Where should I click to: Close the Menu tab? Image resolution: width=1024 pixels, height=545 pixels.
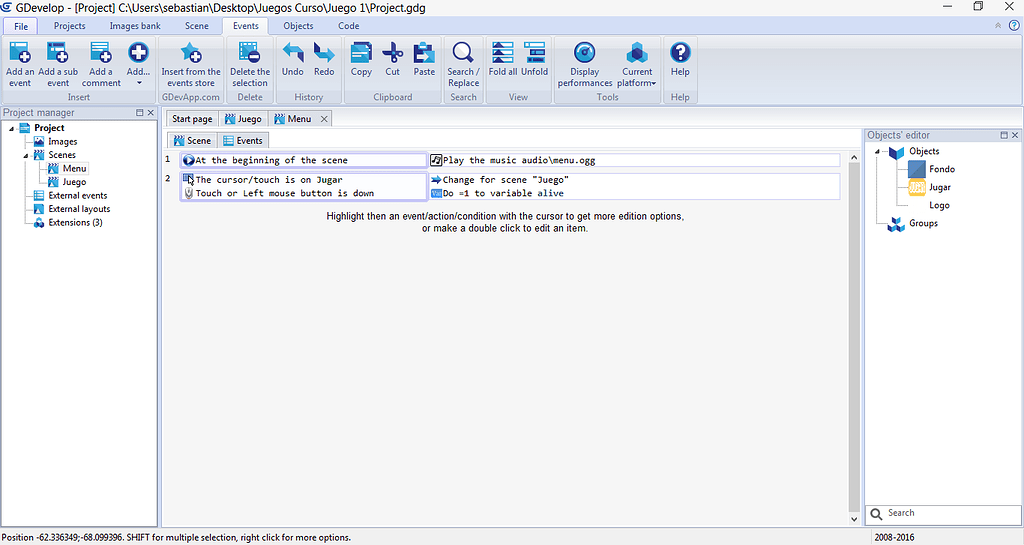pyautogui.click(x=323, y=119)
